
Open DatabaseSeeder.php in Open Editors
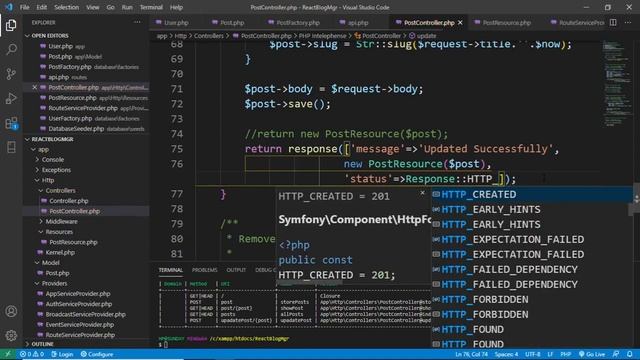(x=76, y=129)
